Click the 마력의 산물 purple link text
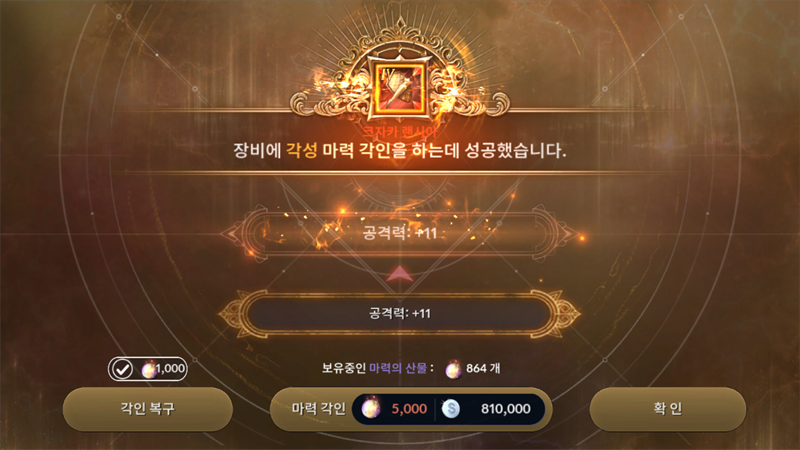800x450 pixels. click(x=398, y=368)
